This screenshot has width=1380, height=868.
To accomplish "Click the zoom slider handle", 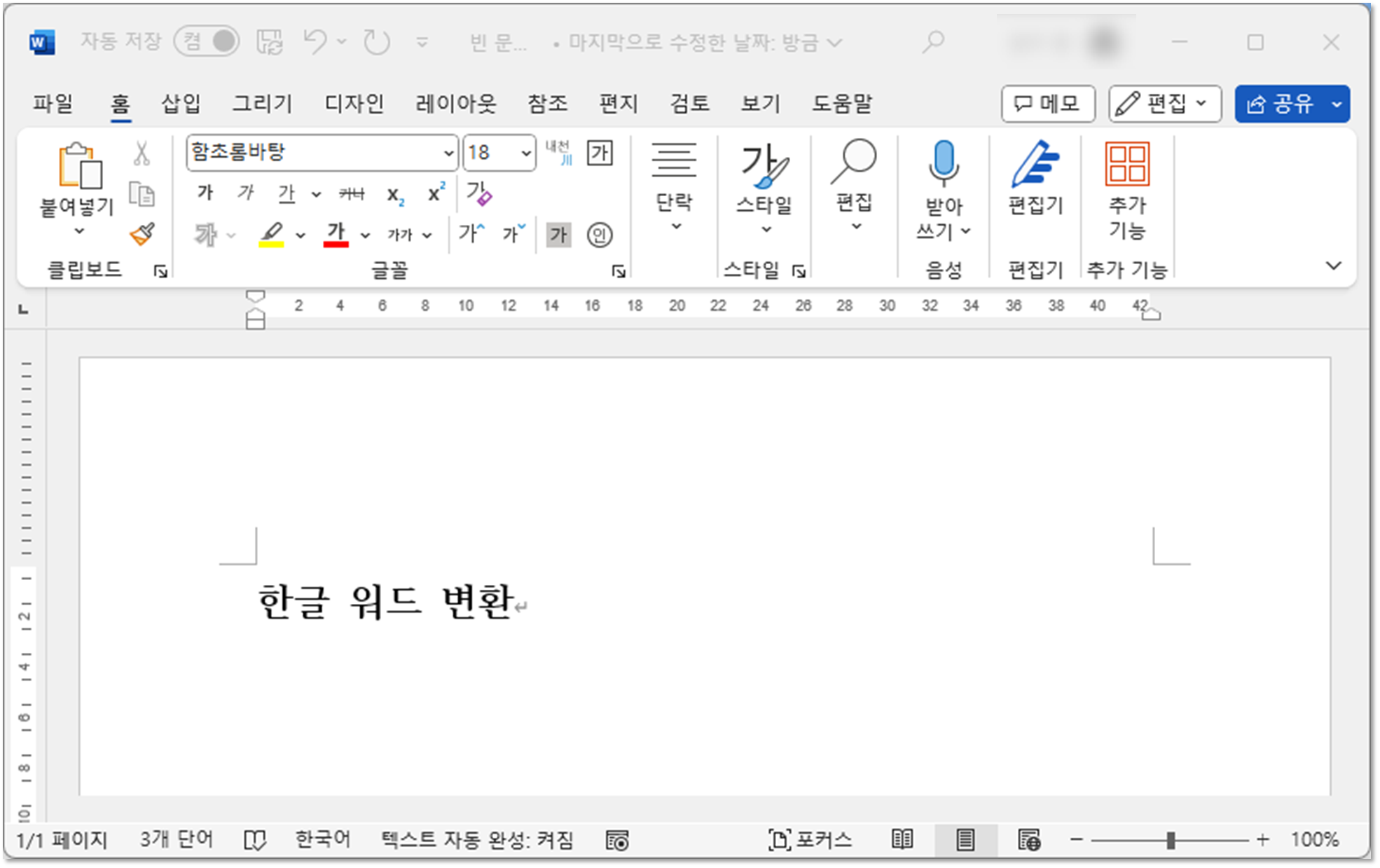I will pos(1170,839).
